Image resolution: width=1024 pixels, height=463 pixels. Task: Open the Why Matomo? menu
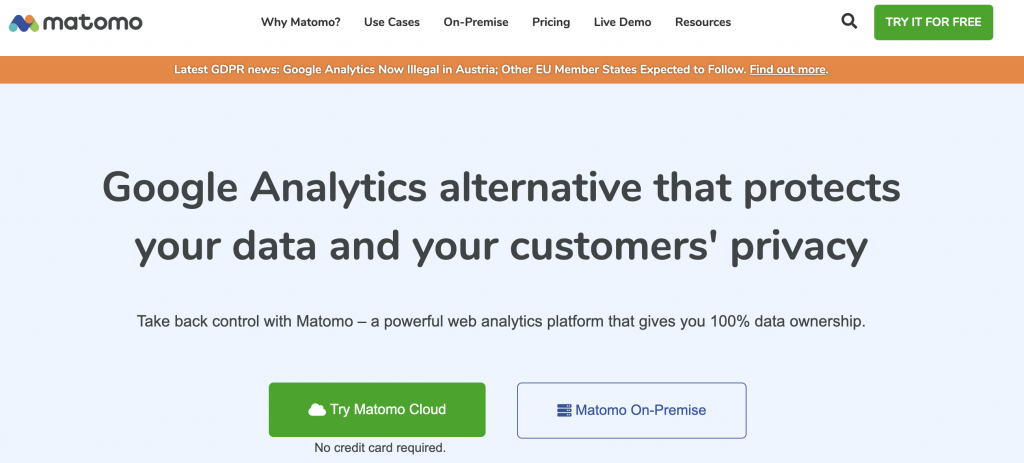click(300, 22)
